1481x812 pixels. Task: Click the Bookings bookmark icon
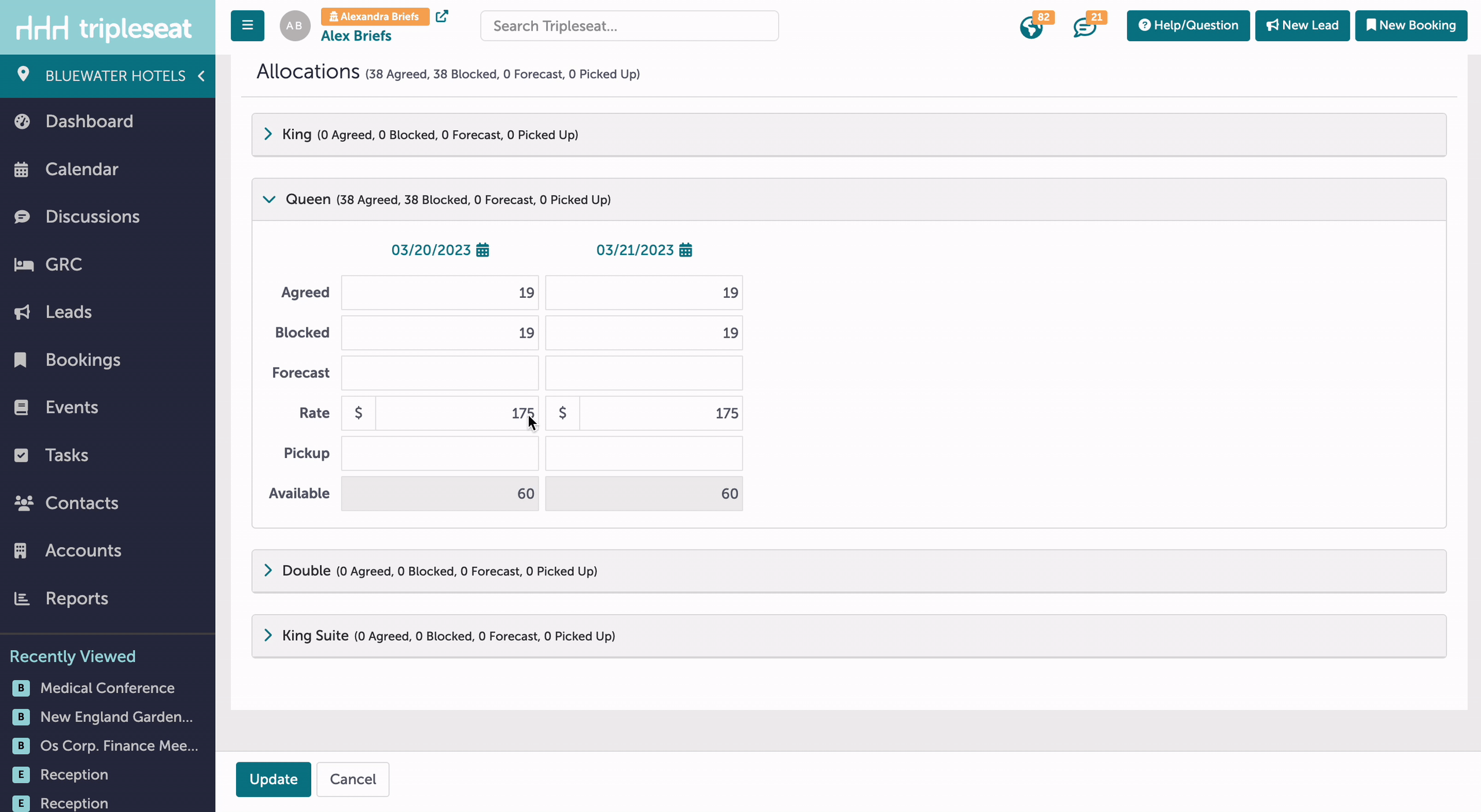pyautogui.click(x=20, y=360)
